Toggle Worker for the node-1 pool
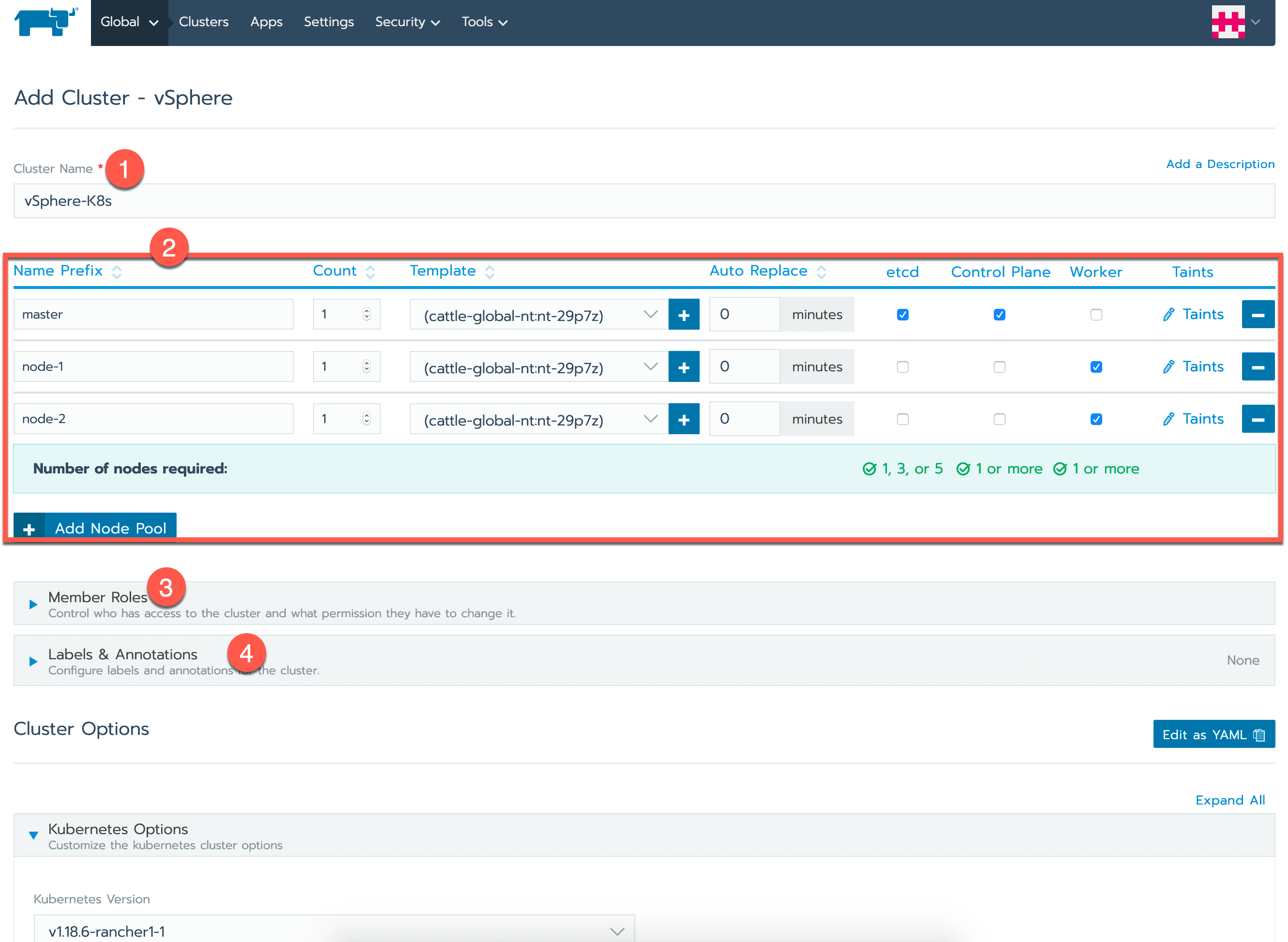The width and height of the screenshot is (1288, 942). click(1096, 367)
